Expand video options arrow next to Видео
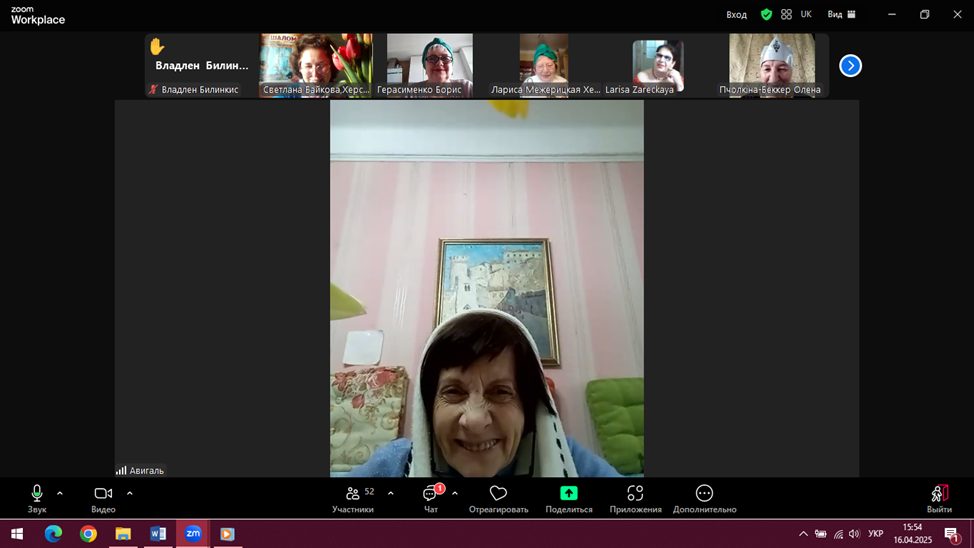The image size is (974, 548). click(129, 493)
